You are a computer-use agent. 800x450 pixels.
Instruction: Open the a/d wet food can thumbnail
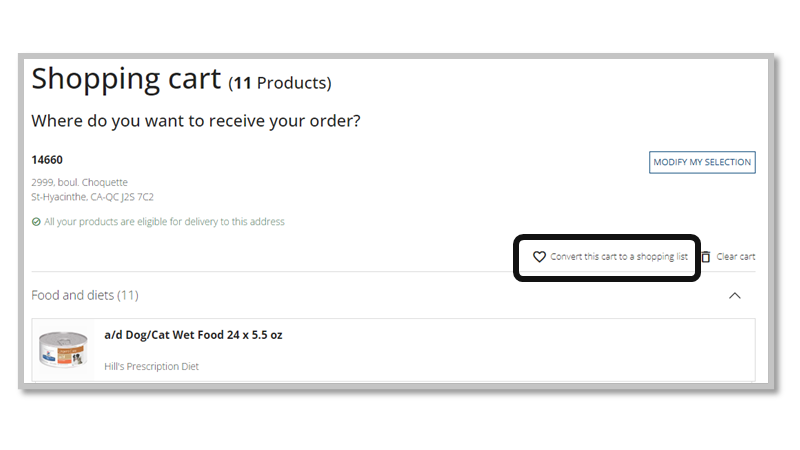(62, 349)
